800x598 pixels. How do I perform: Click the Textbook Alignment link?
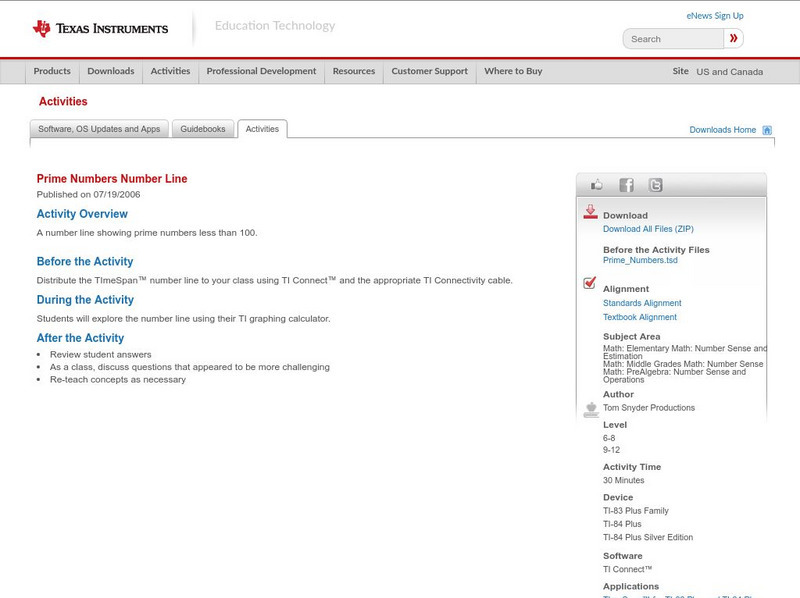pyautogui.click(x=641, y=316)
